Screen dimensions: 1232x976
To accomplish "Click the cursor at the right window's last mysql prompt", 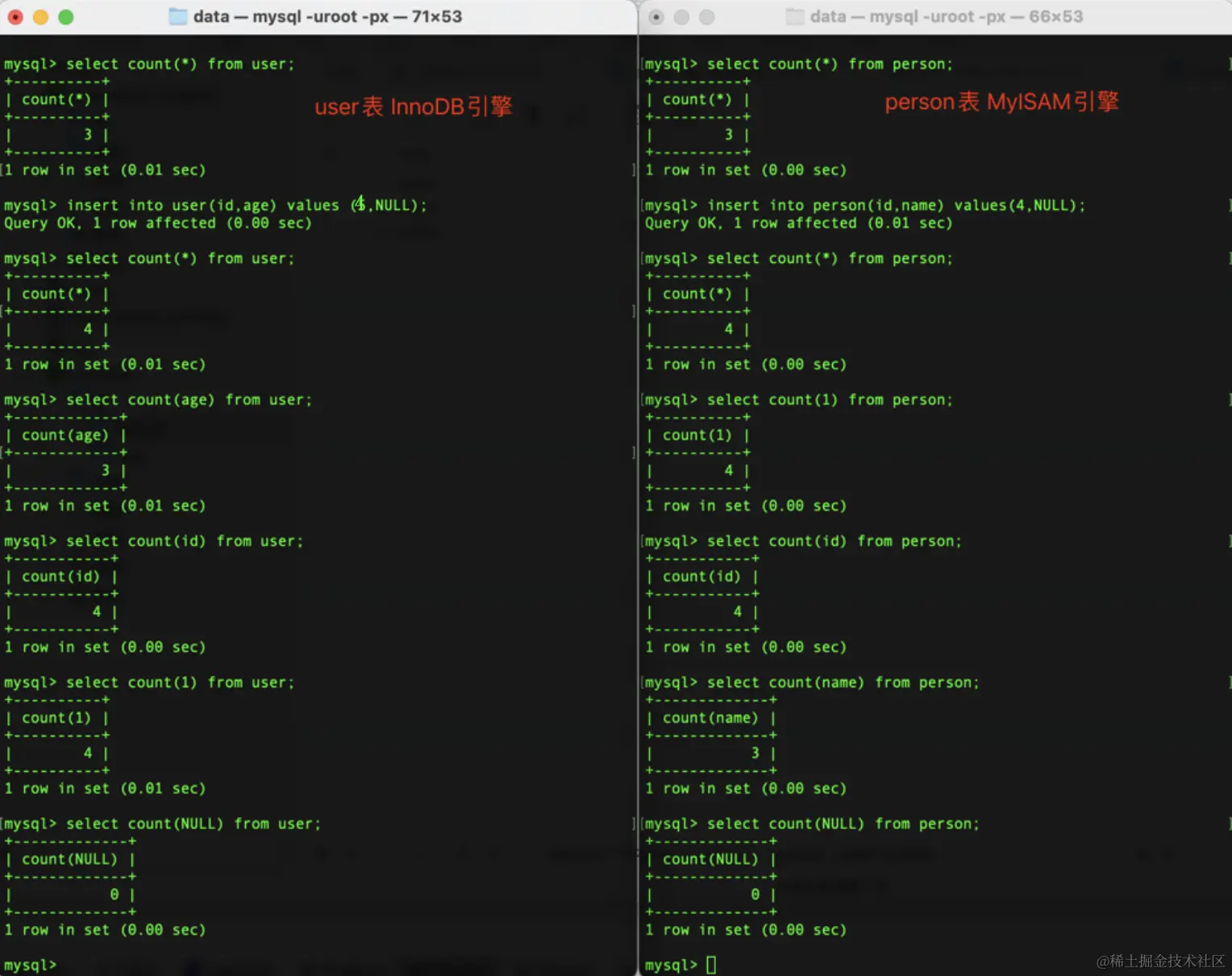I will [711, 965].
